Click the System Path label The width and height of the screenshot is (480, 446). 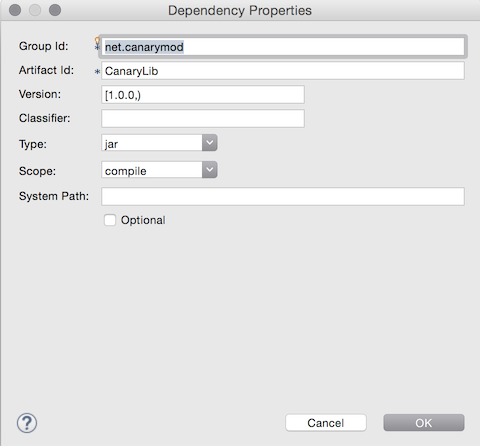point(54,196)
